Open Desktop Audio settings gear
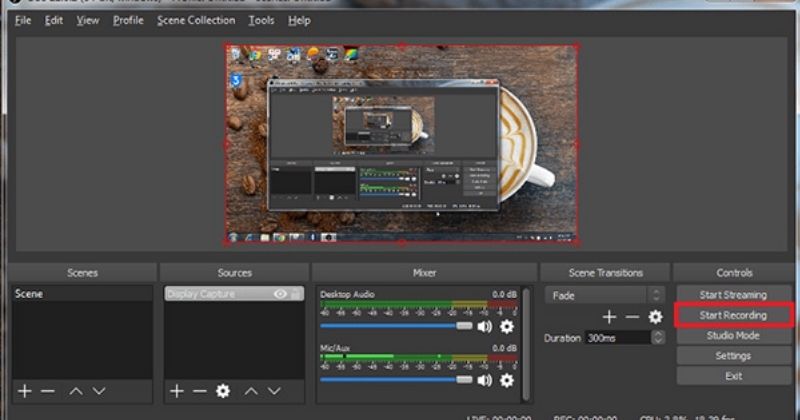 [x=507, y=327]
